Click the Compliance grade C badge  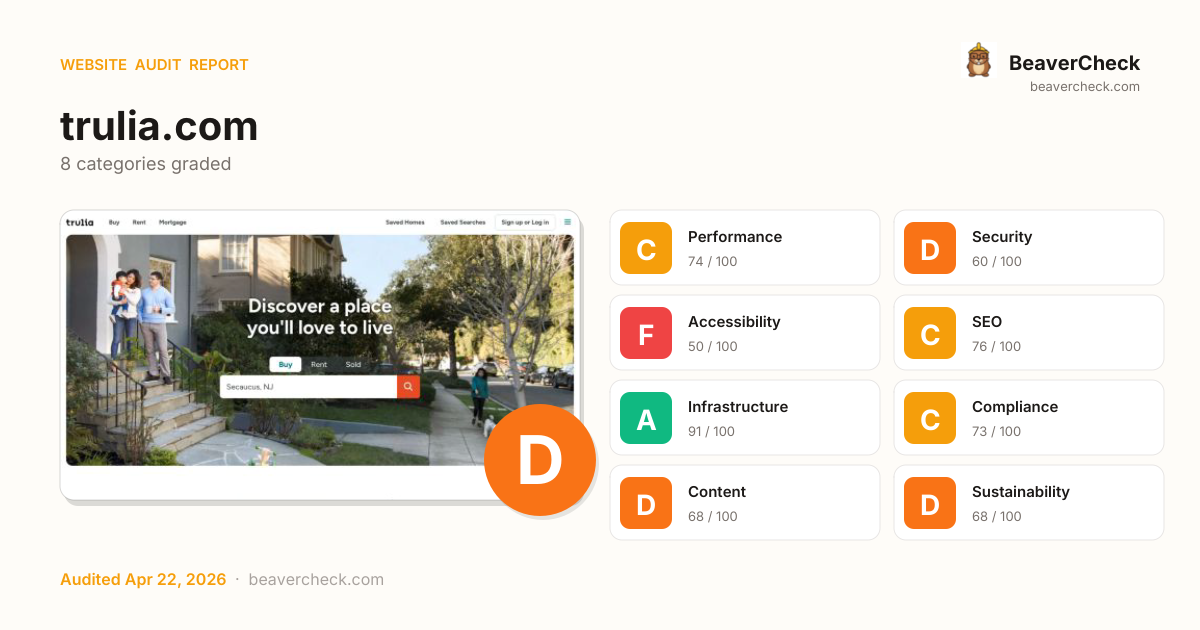point(930,418)
